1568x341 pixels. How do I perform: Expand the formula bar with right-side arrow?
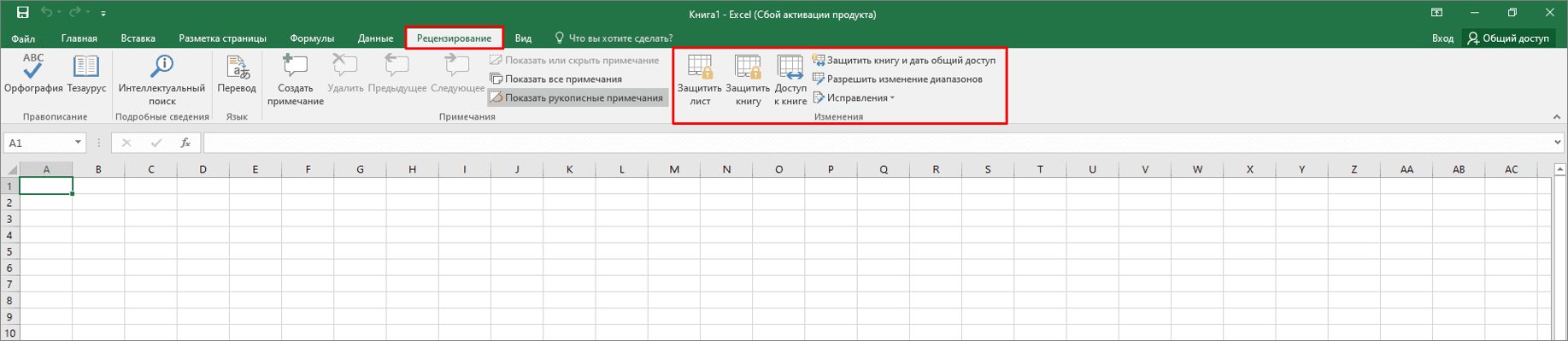(1558, 143)
